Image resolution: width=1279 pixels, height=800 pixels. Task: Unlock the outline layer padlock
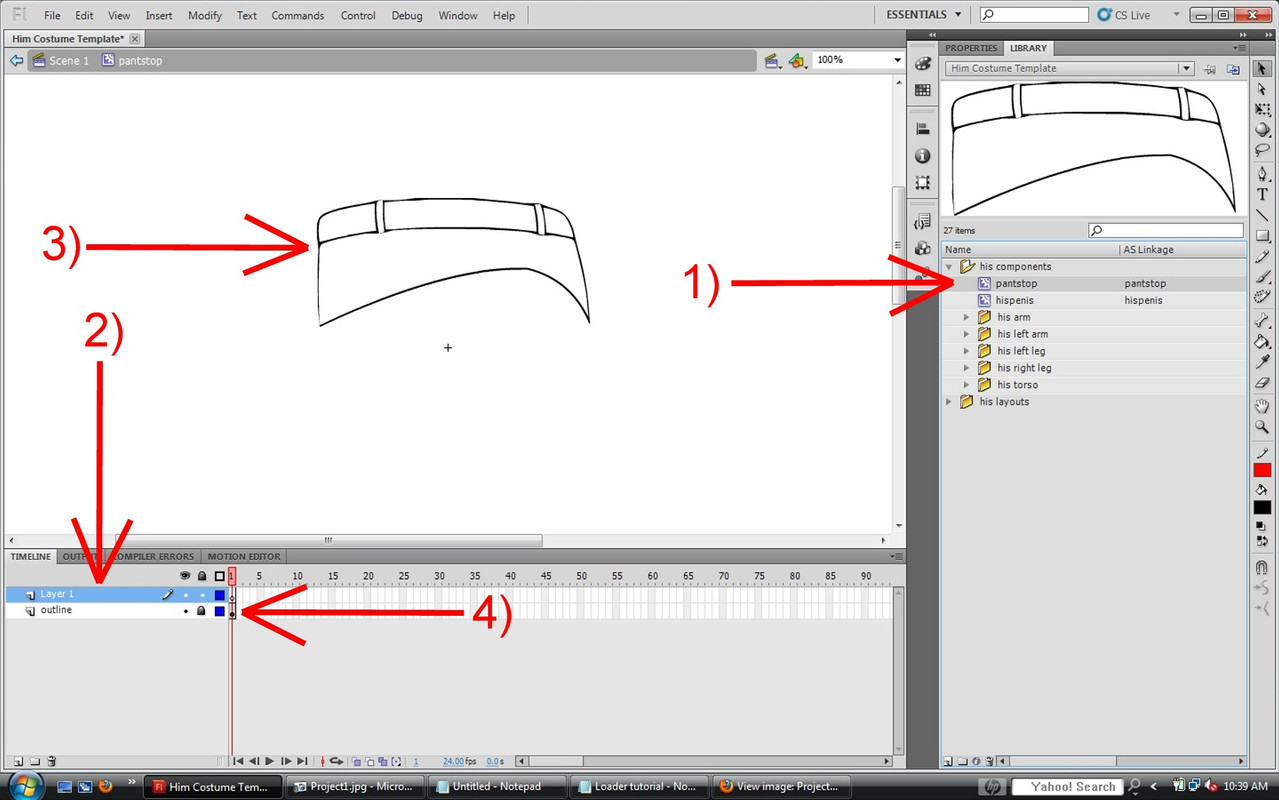[201, 611]
